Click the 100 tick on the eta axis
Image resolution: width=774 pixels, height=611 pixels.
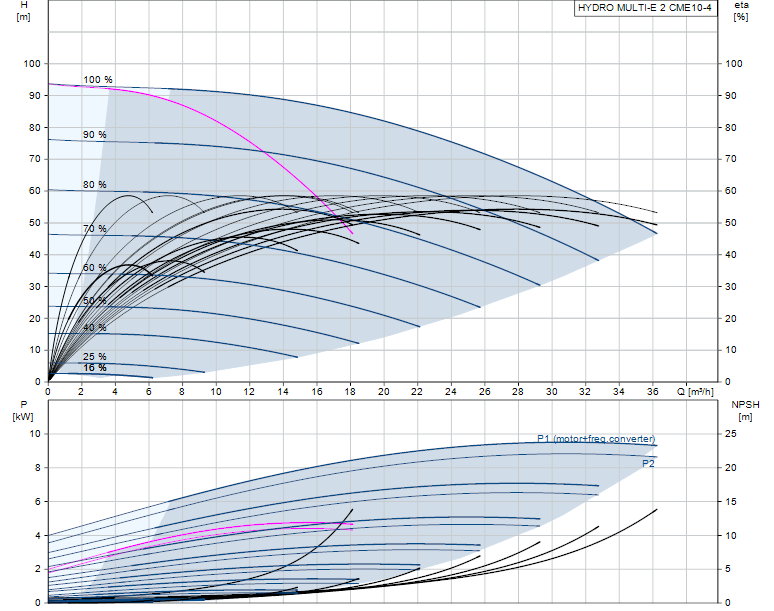(734, 64)
